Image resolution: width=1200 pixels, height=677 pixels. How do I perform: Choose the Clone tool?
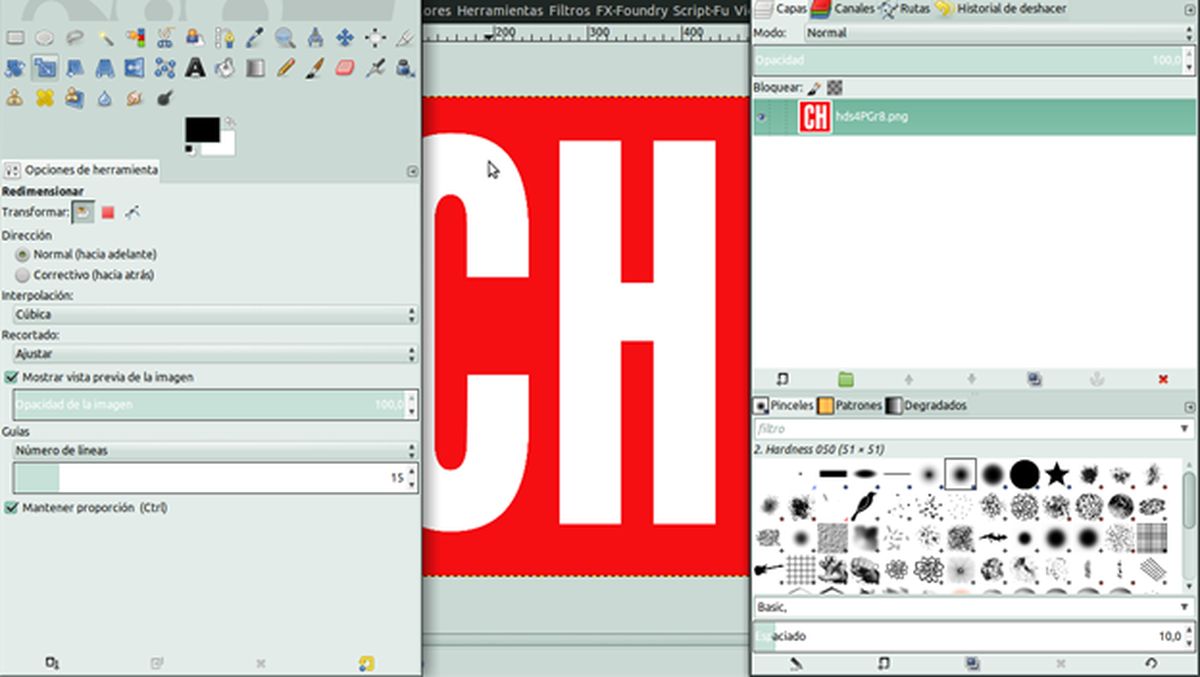[x=14, y=97]
